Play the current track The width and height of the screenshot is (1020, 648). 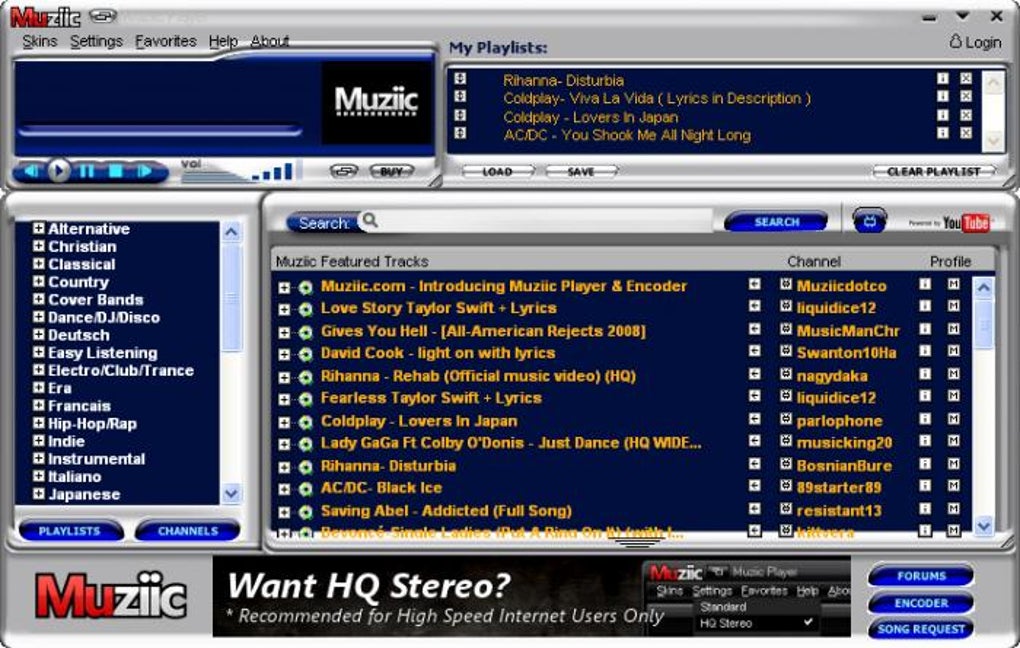point(59,171)
